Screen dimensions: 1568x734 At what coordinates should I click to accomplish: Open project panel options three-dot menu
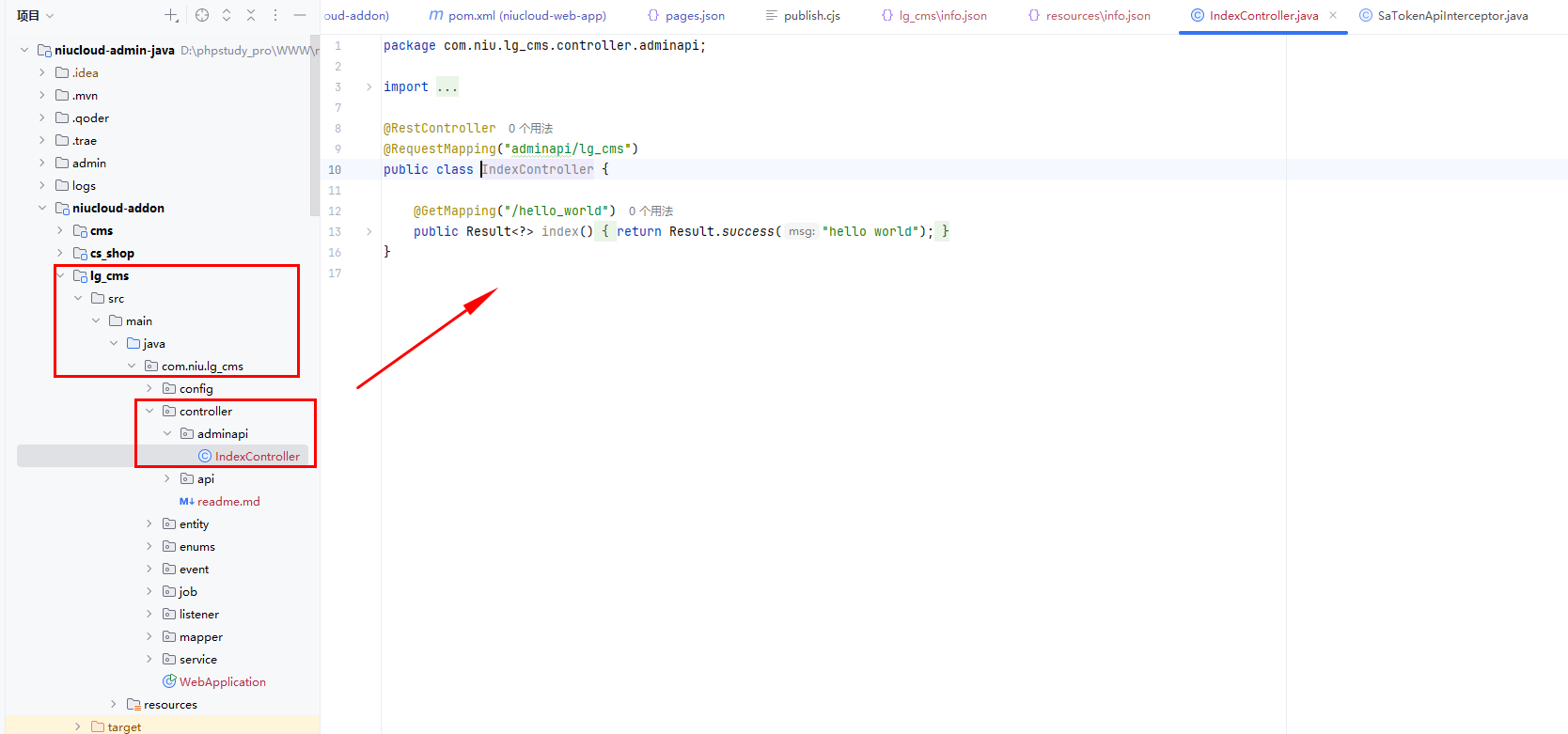(x=275, y=15)
